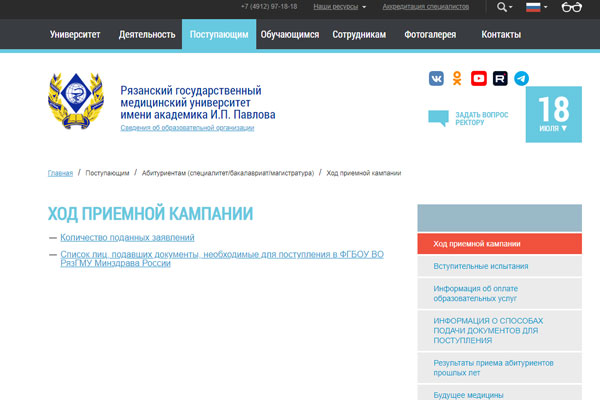The height and width of the screenshot is (400, 600).
Task: Open the 'Фотогалерея' menu item
Action: 428,34
